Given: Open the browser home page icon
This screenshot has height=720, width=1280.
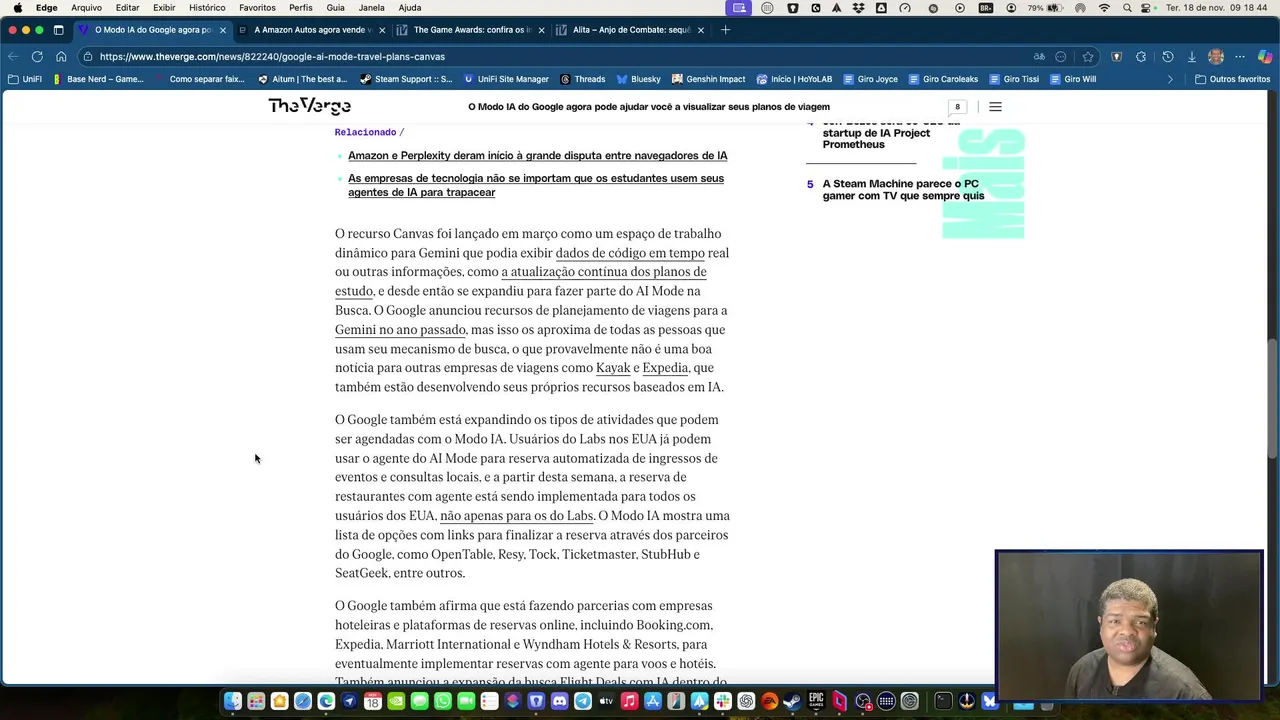Looking at the screenshot, I should pyautogui.click(x=61, y=57).
